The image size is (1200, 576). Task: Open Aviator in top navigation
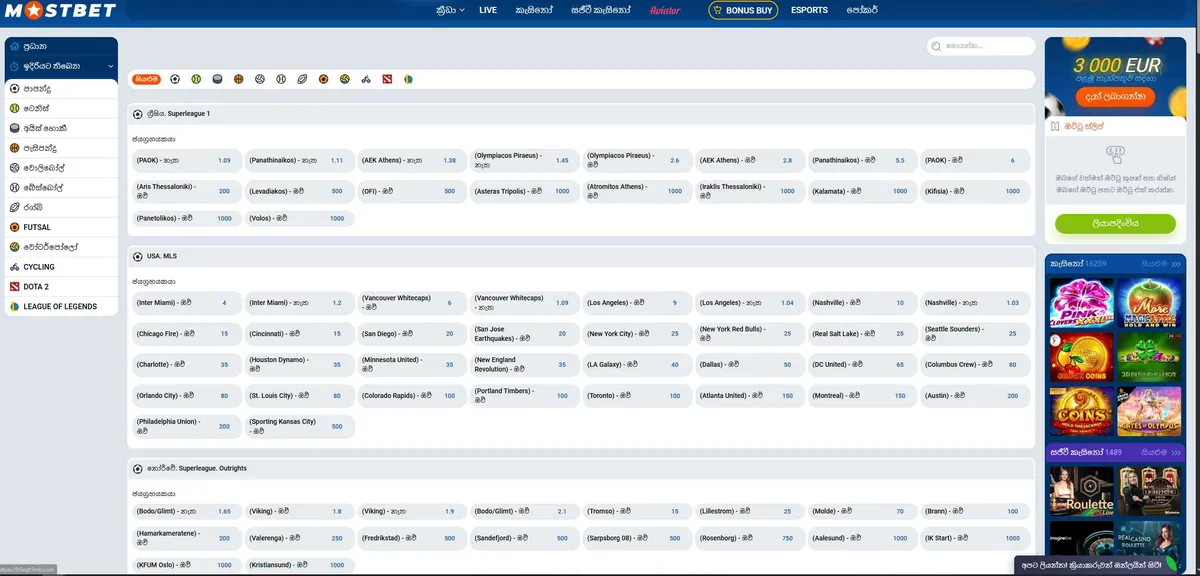665,10
